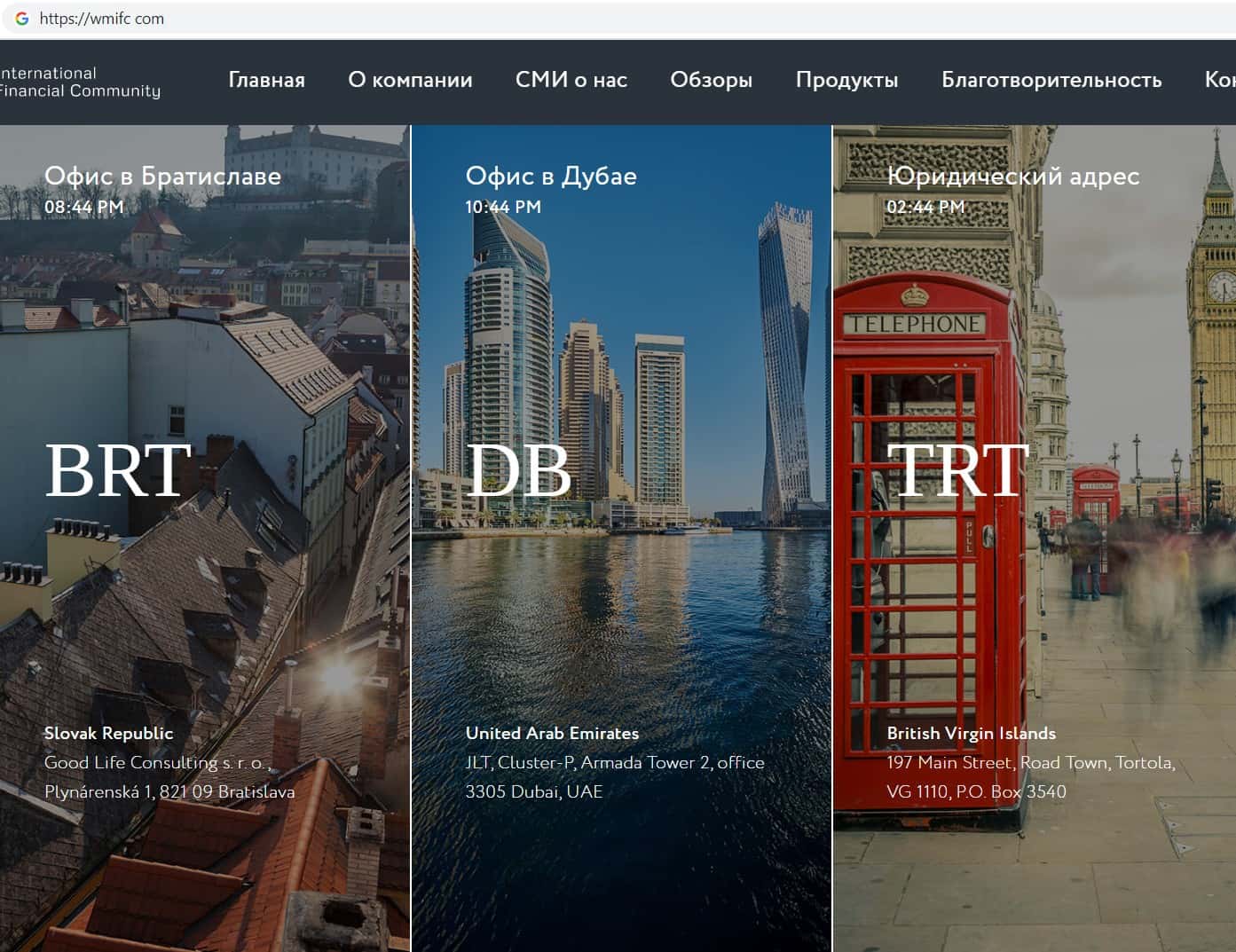This screenshot has width=1236, height=952.
Task: Open the Главная menu item
Action: (x=266, y=80)
